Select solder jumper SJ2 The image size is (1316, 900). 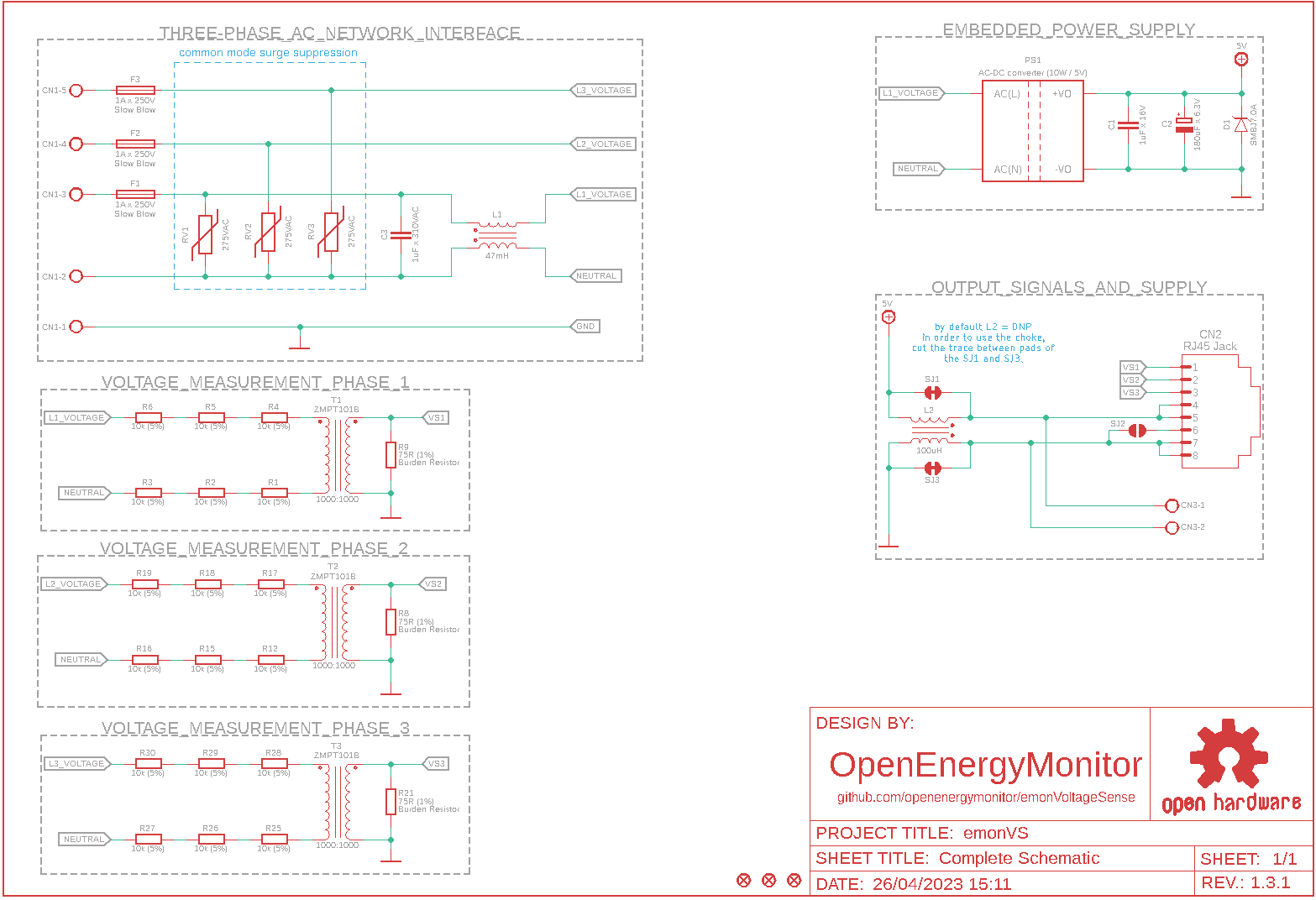[x=1137, y=431]
